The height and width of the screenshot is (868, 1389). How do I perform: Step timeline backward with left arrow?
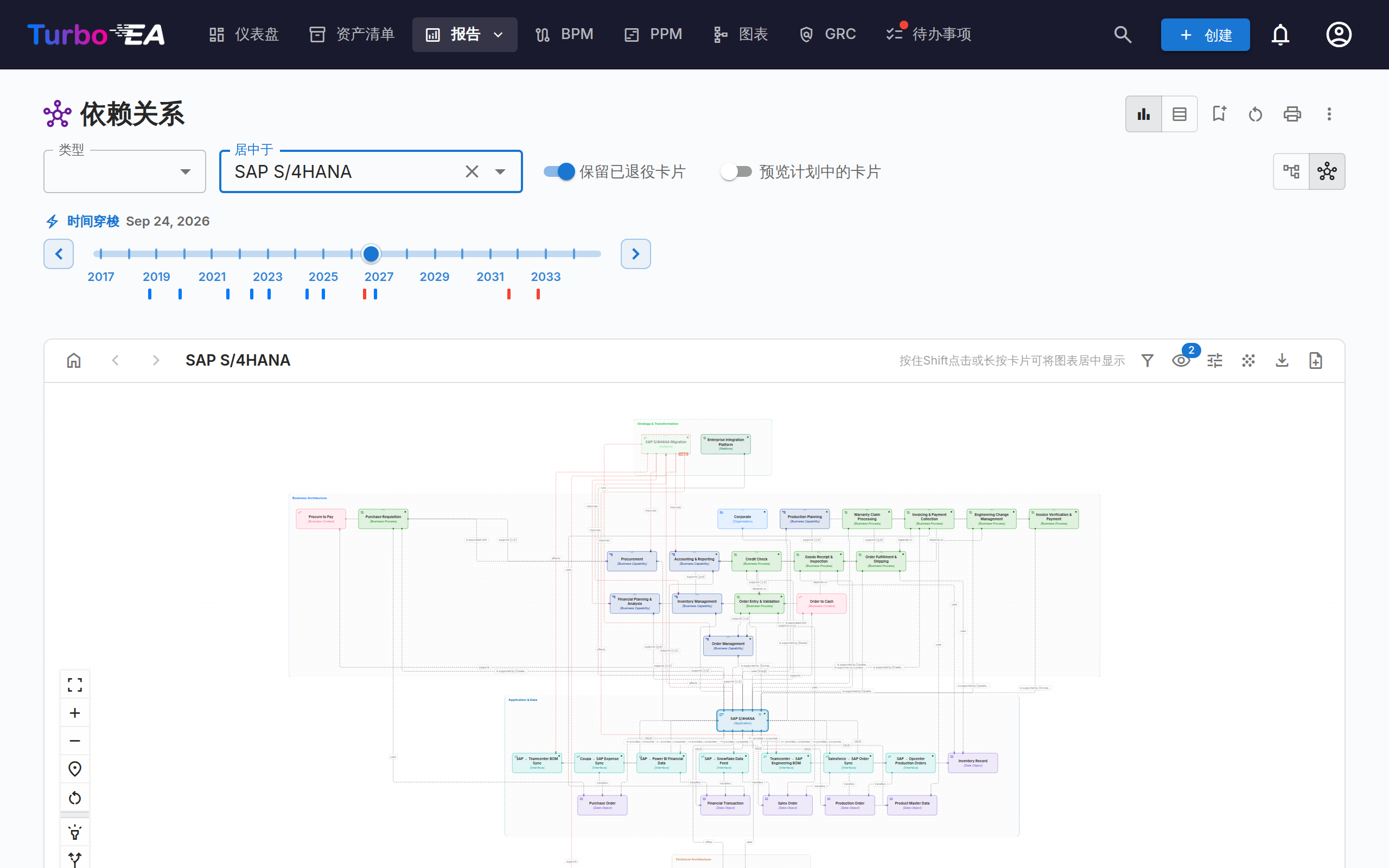[59, 254]
